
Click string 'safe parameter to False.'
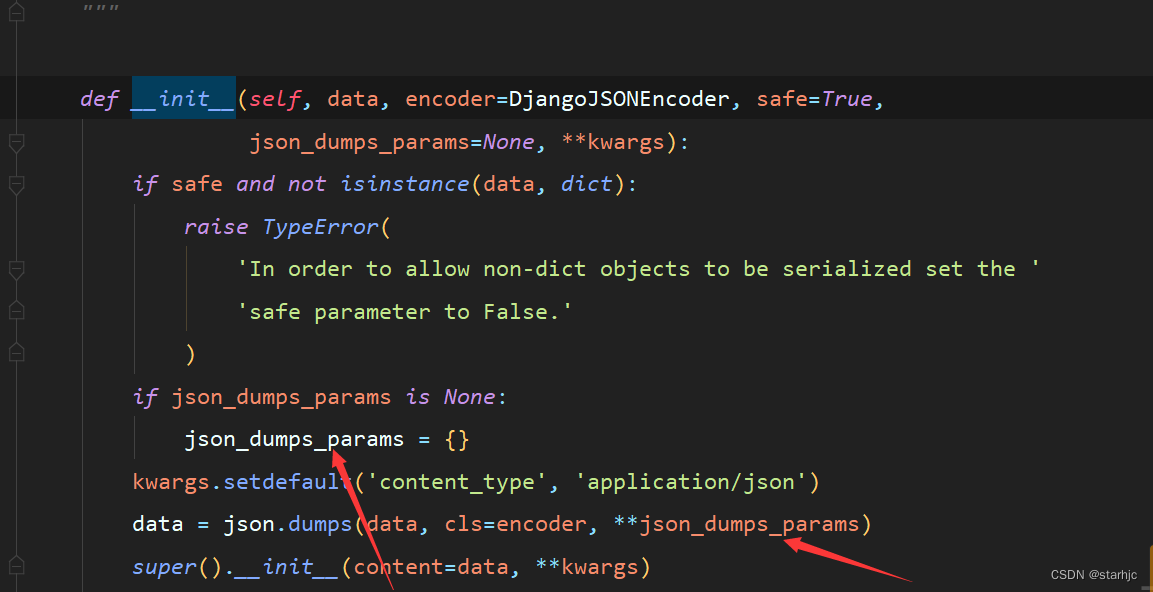404,312
